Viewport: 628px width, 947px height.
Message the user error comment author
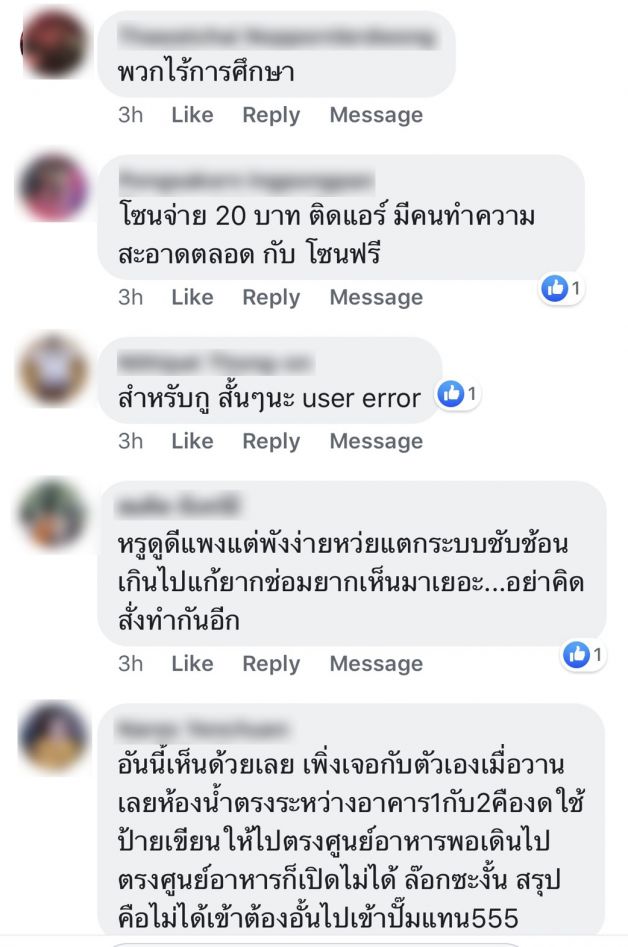[376, 441]
